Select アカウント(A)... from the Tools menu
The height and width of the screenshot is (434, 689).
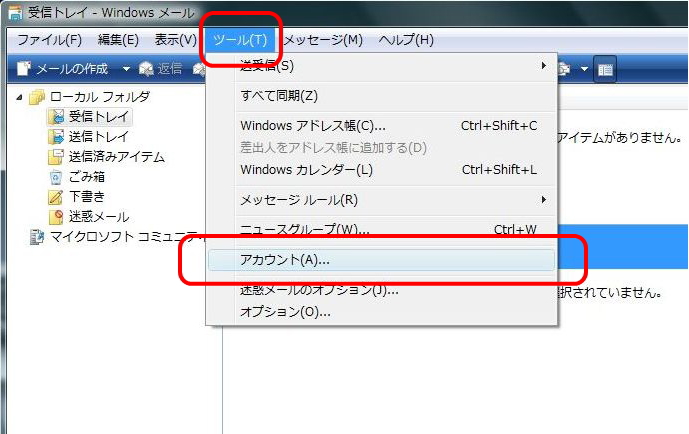pyautogui.click(x=381, y=259)
